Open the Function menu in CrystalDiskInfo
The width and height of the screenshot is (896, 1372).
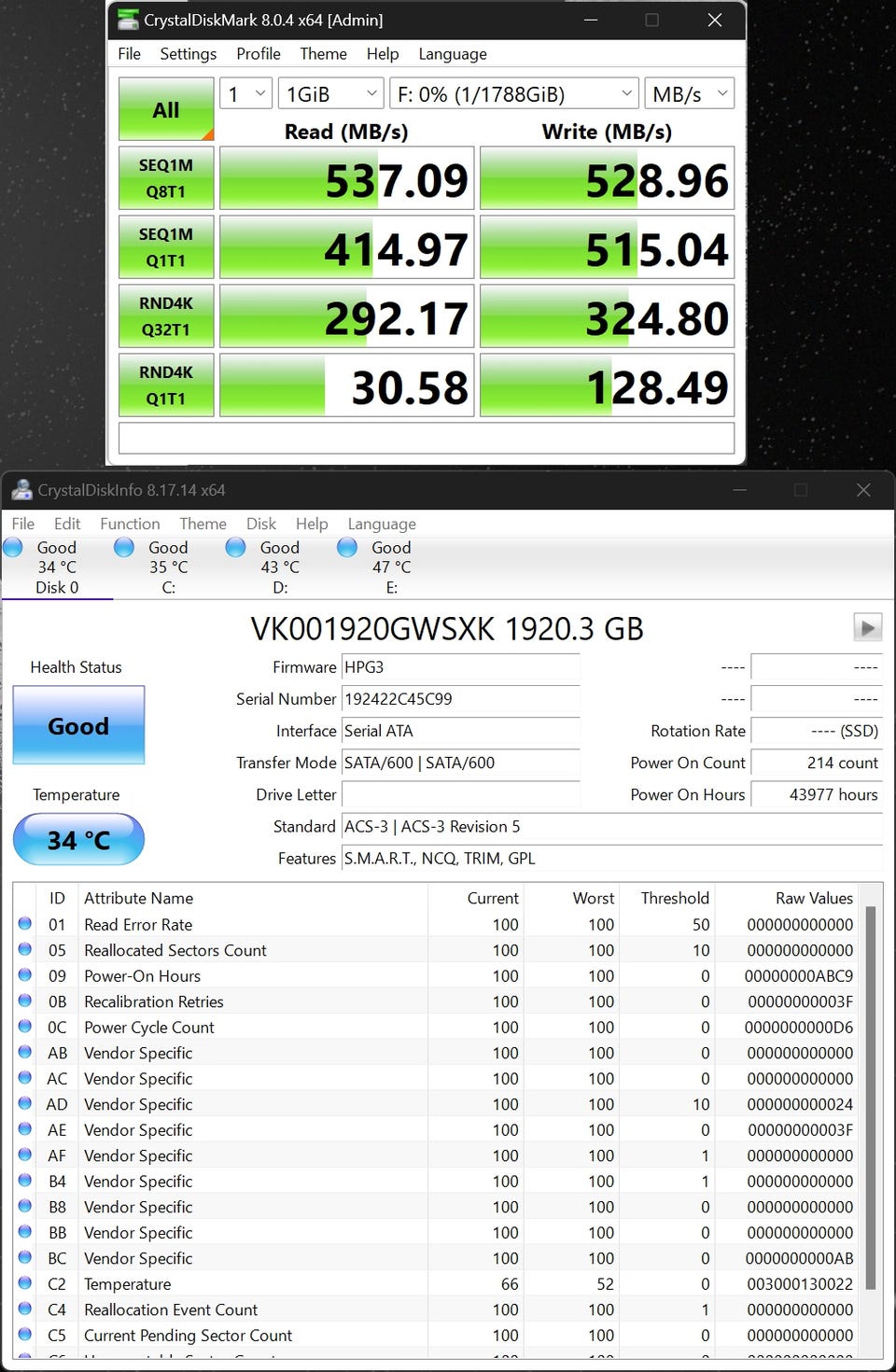(130, 524)
